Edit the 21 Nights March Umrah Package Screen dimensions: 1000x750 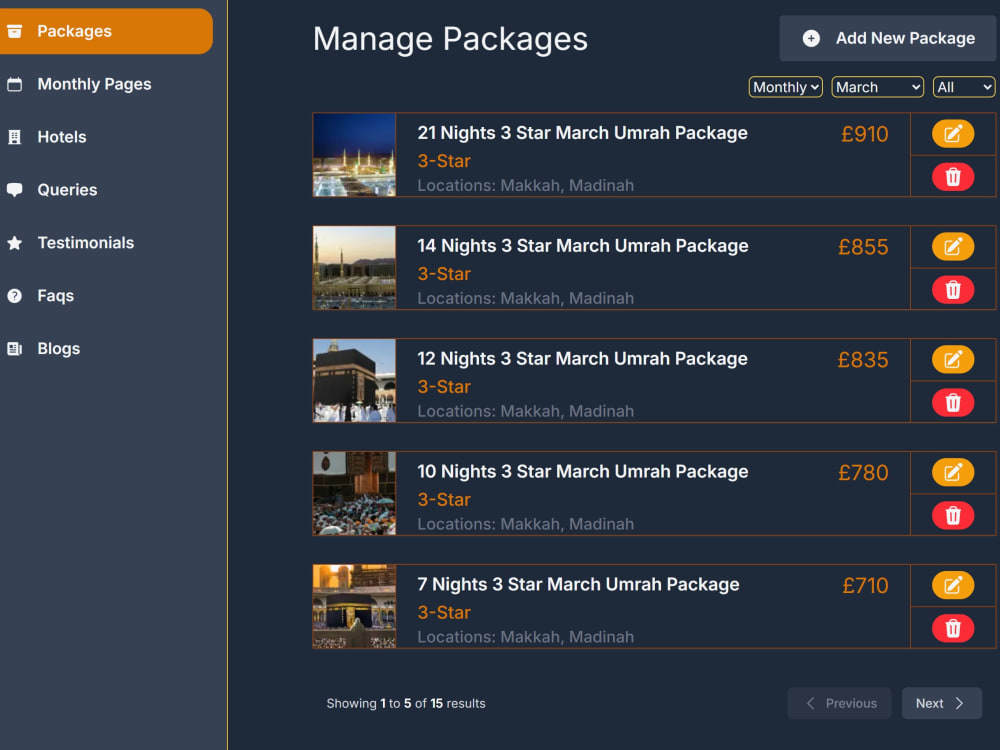pos(952,134)
